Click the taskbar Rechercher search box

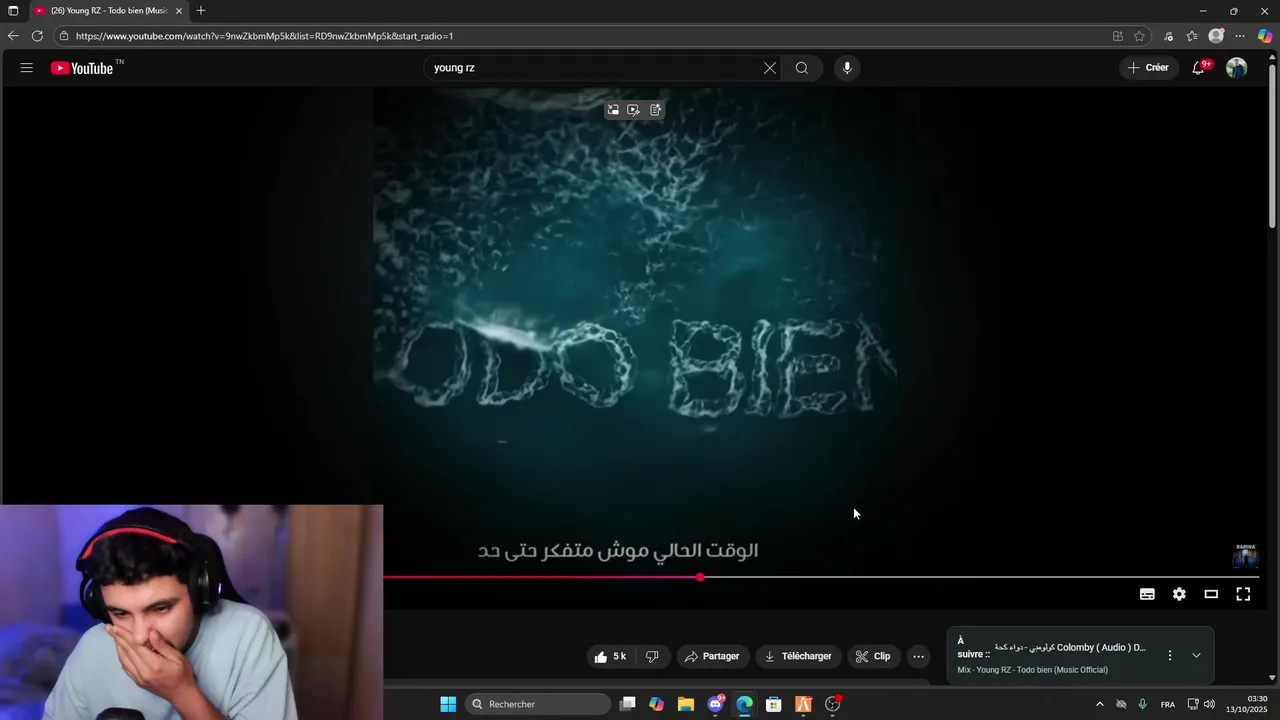tap(538, 704)
